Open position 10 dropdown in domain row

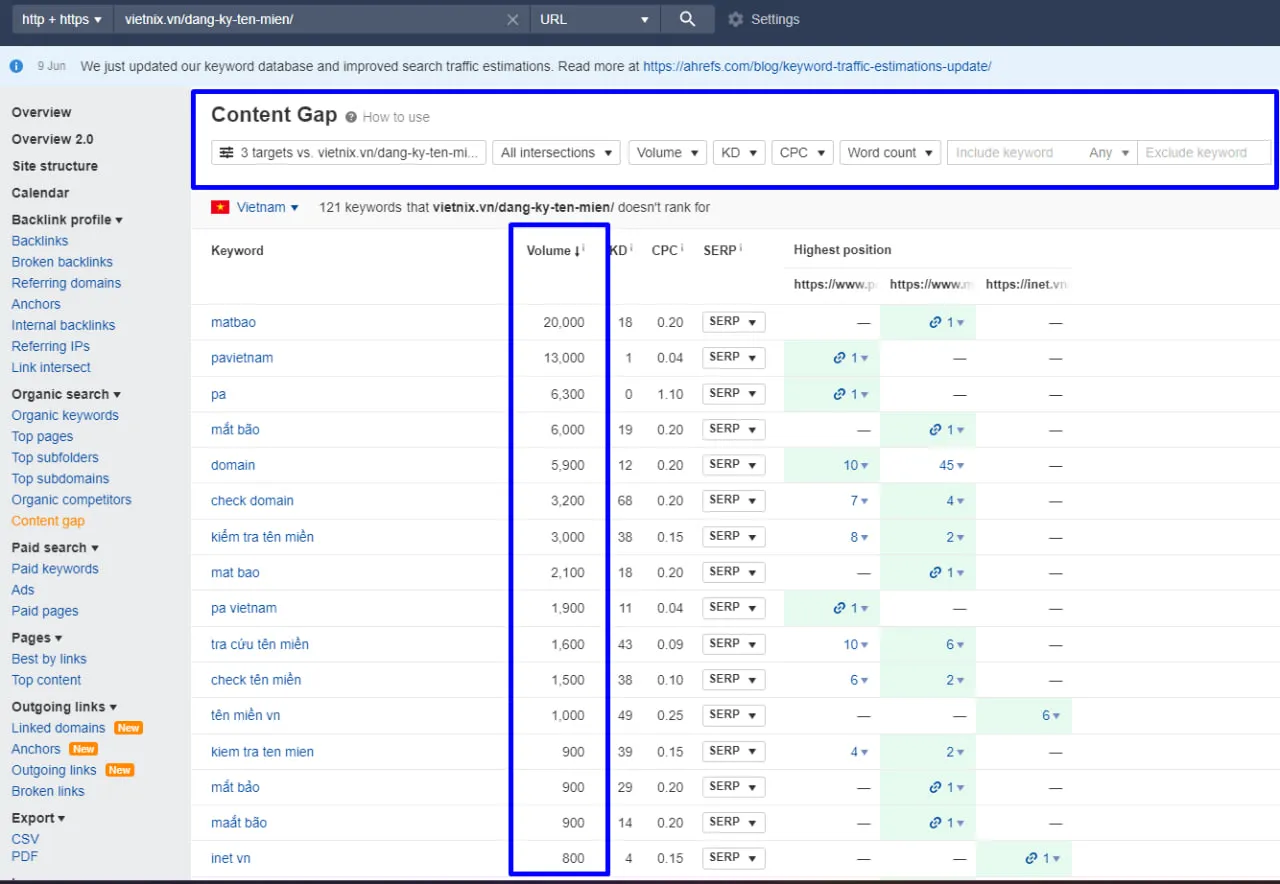(x=855, y=465)
